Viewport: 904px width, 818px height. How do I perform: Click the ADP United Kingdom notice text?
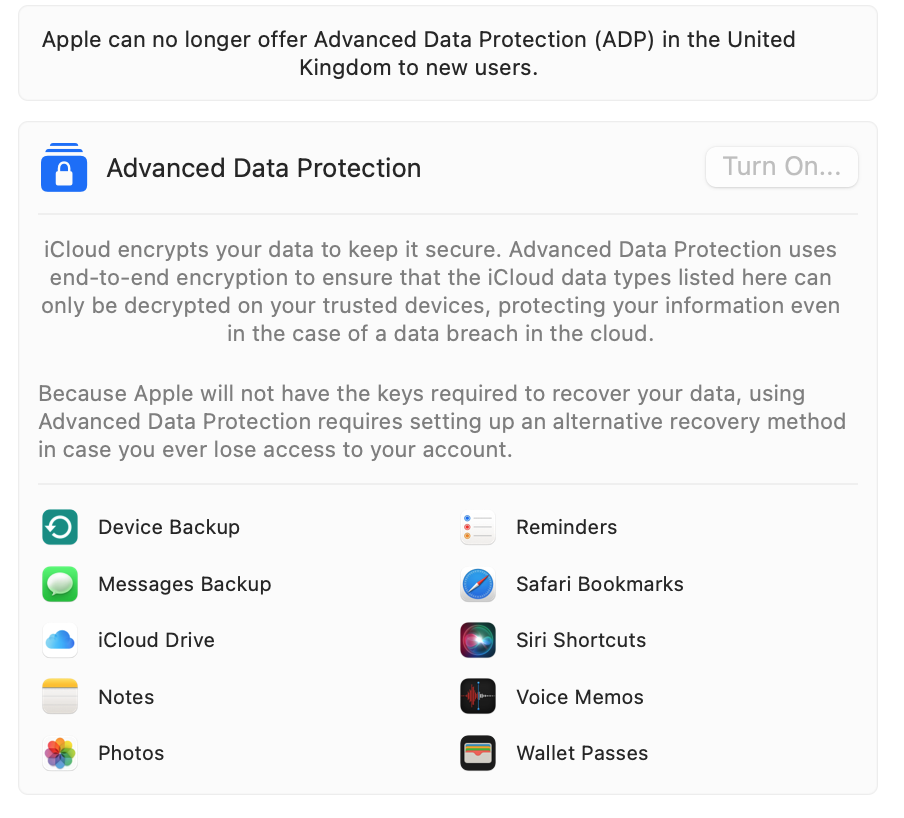[x=419, y=54]
